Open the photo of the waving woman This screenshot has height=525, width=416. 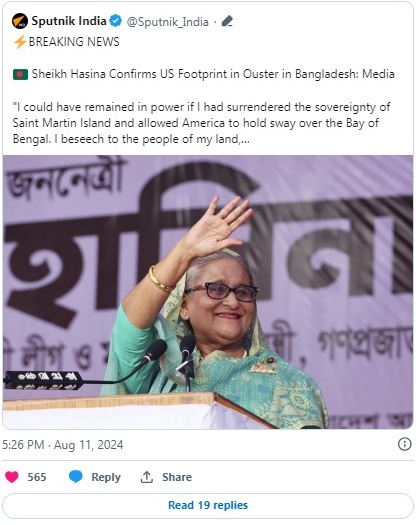208,292
